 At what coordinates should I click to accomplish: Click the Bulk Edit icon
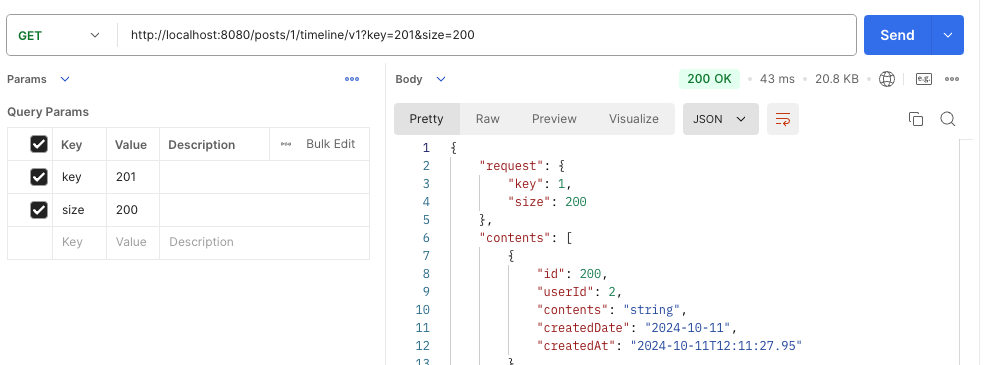(286, 144)
